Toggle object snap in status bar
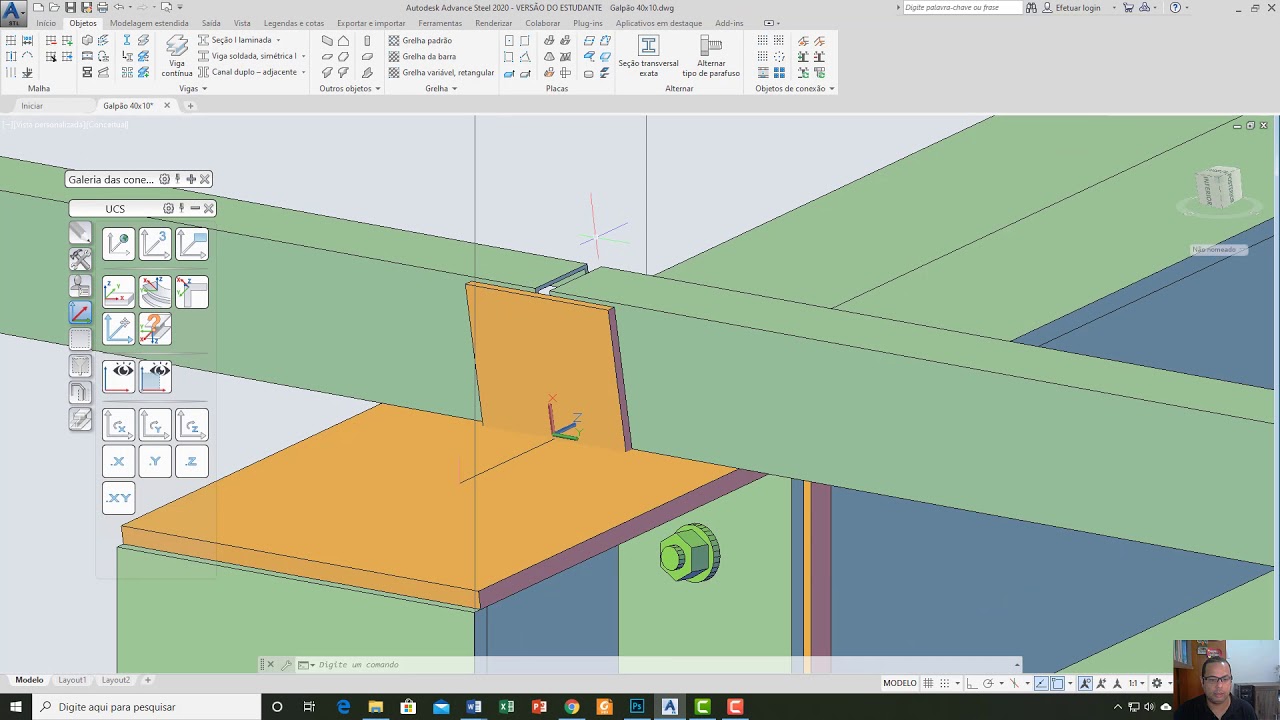Image resolution: width=1280 pixels, height=720 pixels. [x=1057, y=683]
